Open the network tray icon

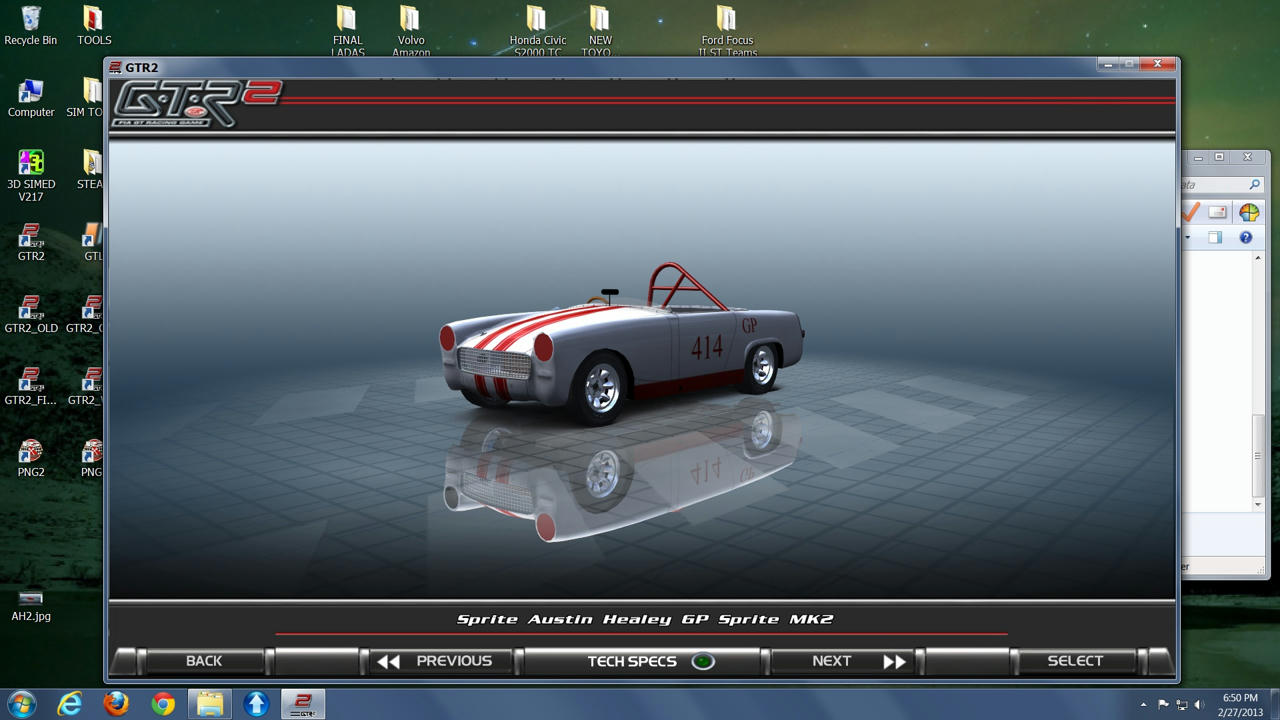point(1181,705)
